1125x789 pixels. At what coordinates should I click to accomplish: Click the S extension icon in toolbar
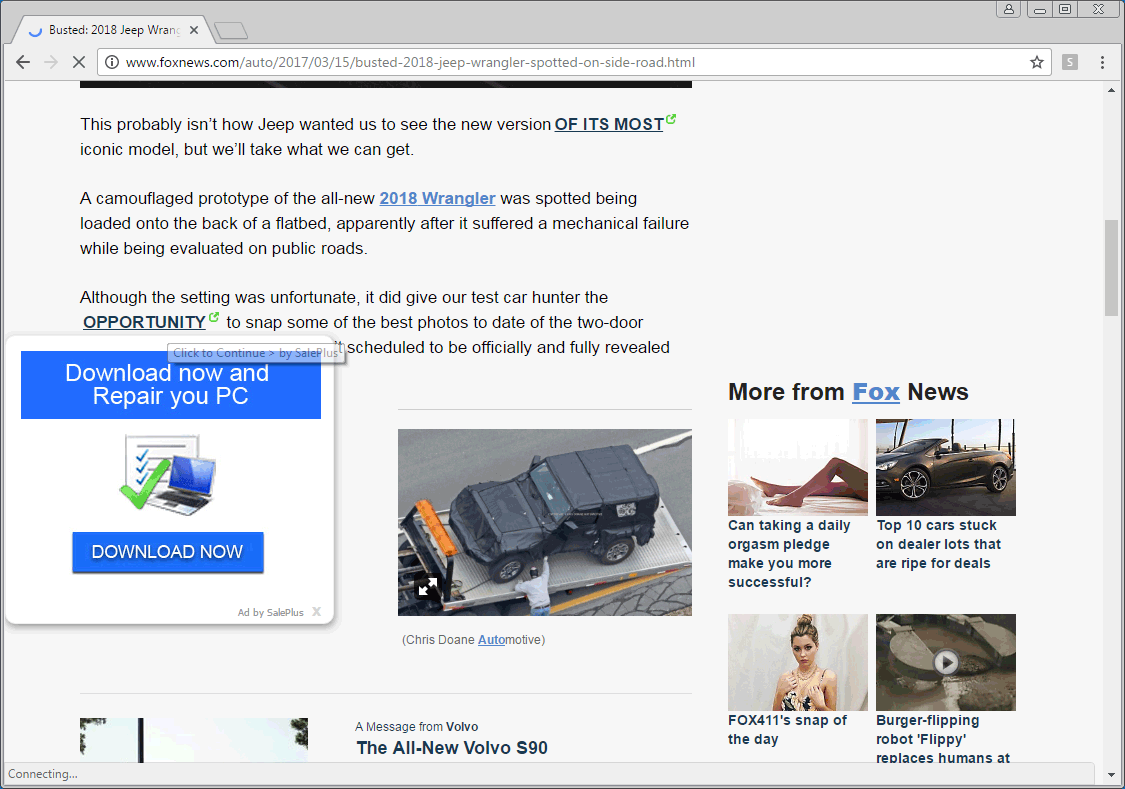point(1070,62)
